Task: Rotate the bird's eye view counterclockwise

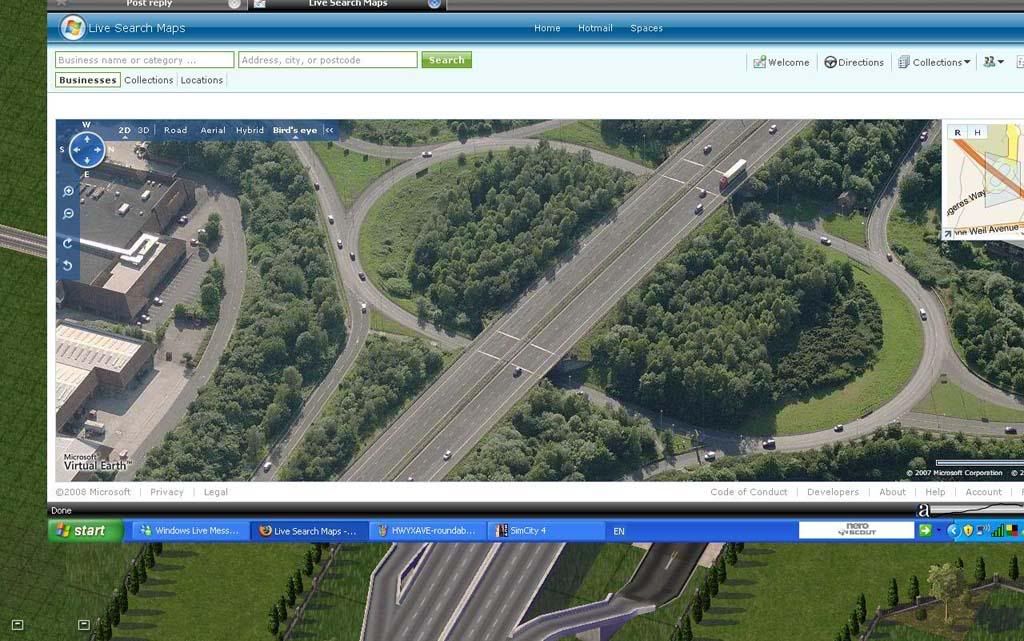Action: pos(67,265)
